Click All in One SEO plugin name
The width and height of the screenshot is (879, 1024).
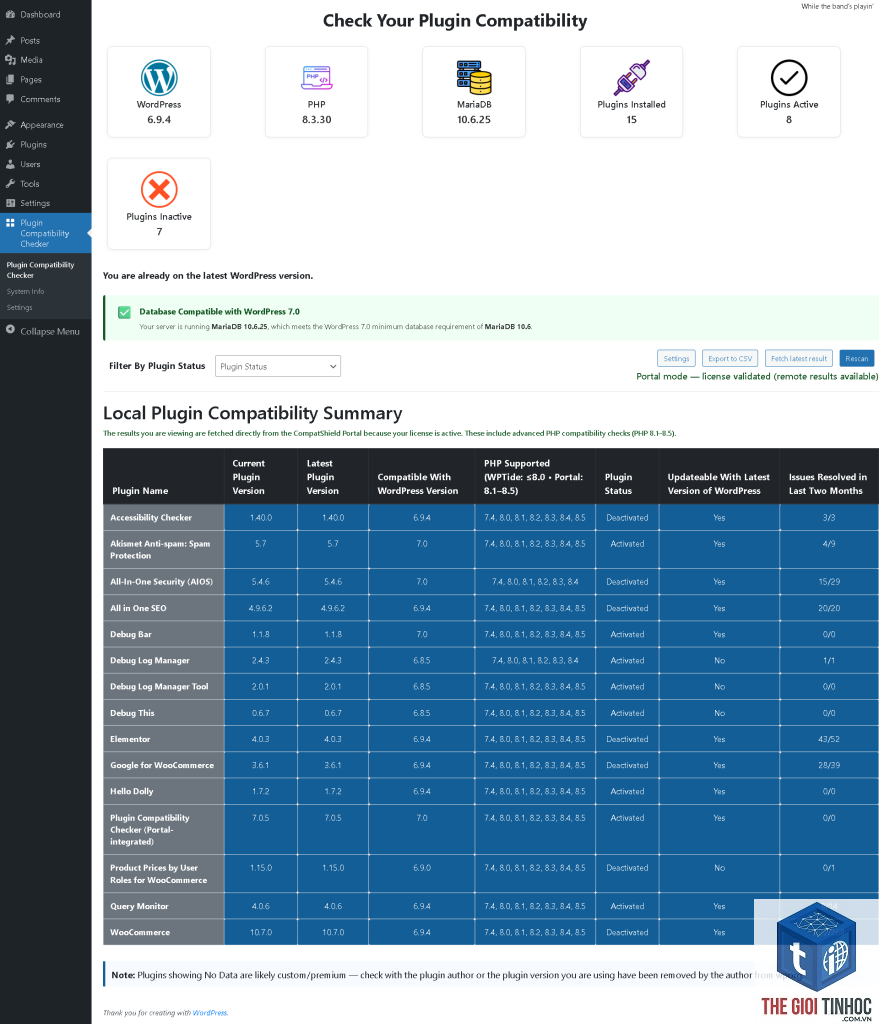point(138,608)
